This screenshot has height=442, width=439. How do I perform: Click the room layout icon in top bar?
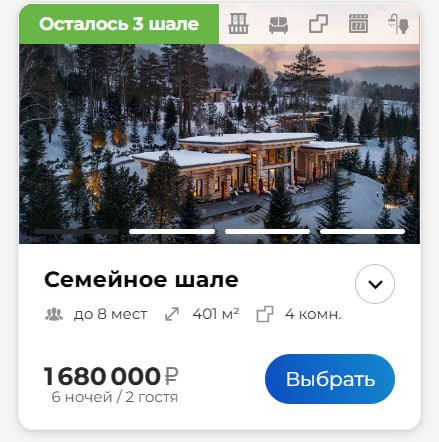click(x=318, y=24)
